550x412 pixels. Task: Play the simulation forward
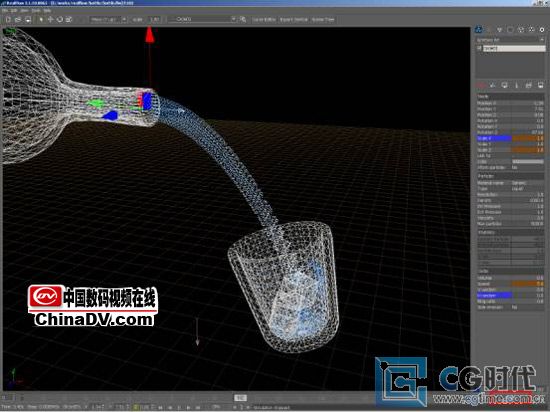[189, 407]
